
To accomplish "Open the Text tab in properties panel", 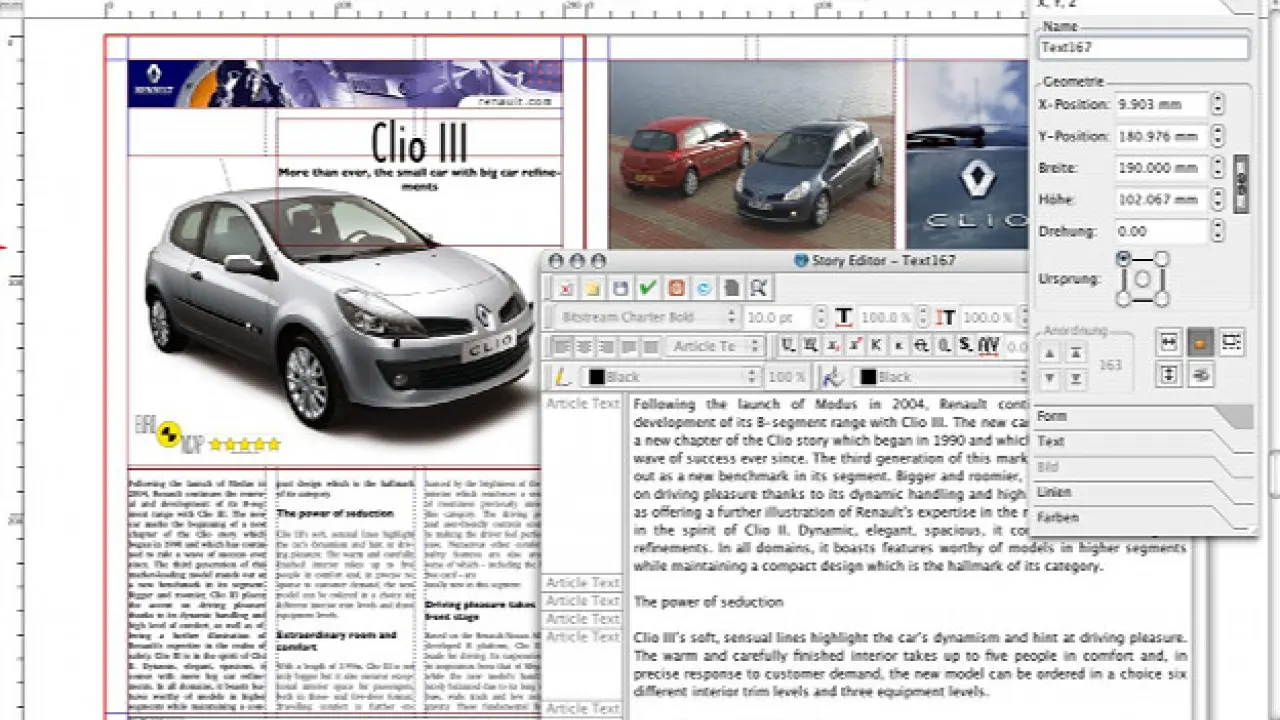I will (1052, 441).
